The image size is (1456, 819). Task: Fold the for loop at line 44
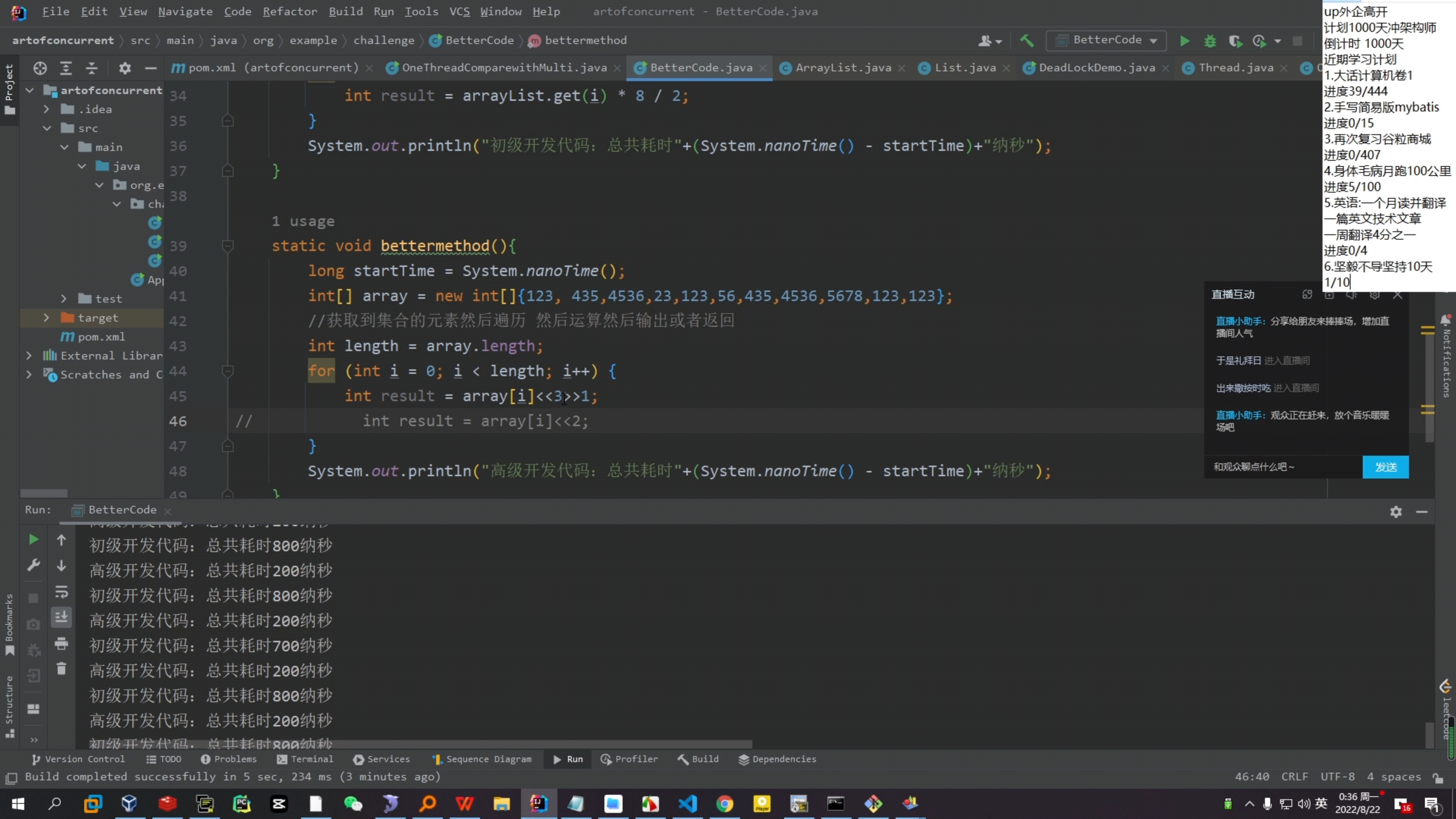coord(228,371)
